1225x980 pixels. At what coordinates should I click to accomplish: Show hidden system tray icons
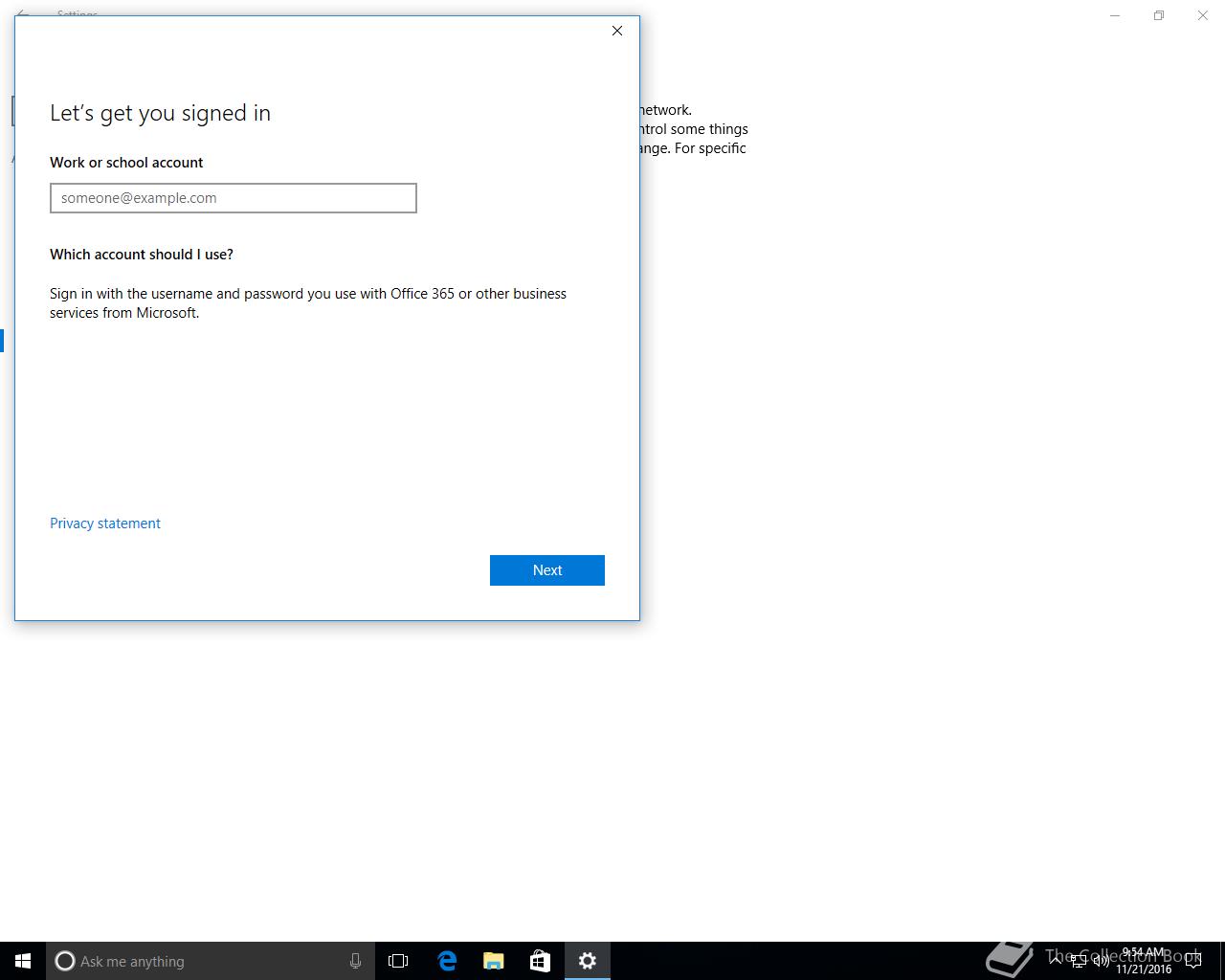pos(1056,961)
